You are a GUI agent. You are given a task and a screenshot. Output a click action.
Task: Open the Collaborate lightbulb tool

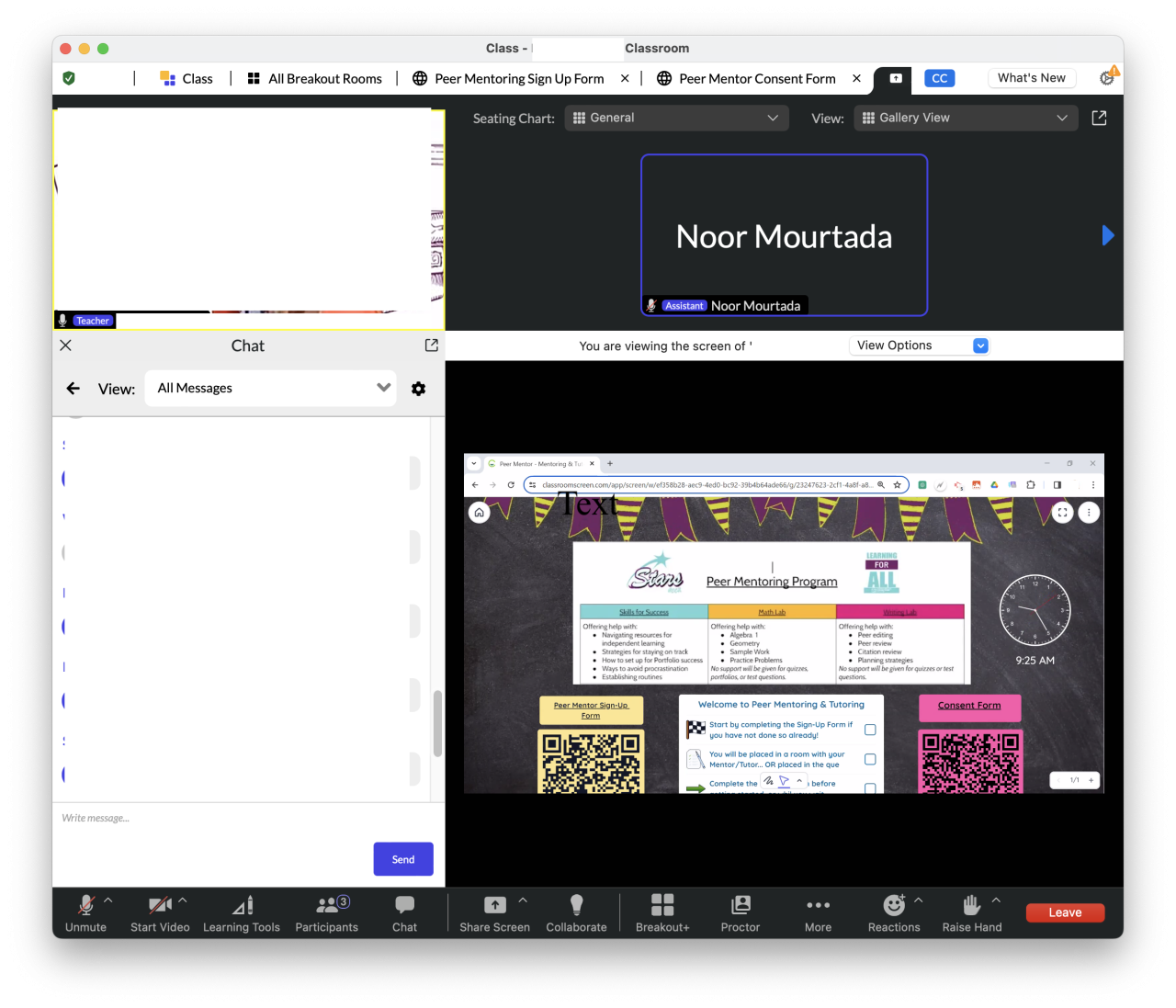click(576, 913)
